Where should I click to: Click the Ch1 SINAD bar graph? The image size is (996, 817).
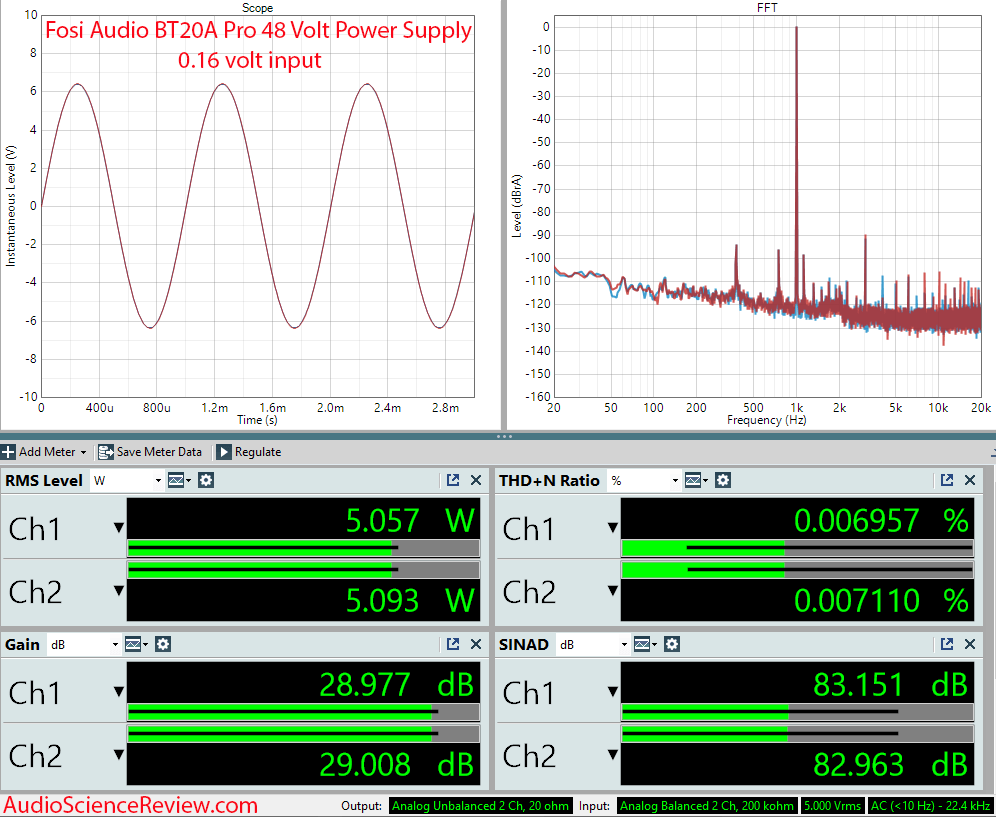(x=797, y=712)
